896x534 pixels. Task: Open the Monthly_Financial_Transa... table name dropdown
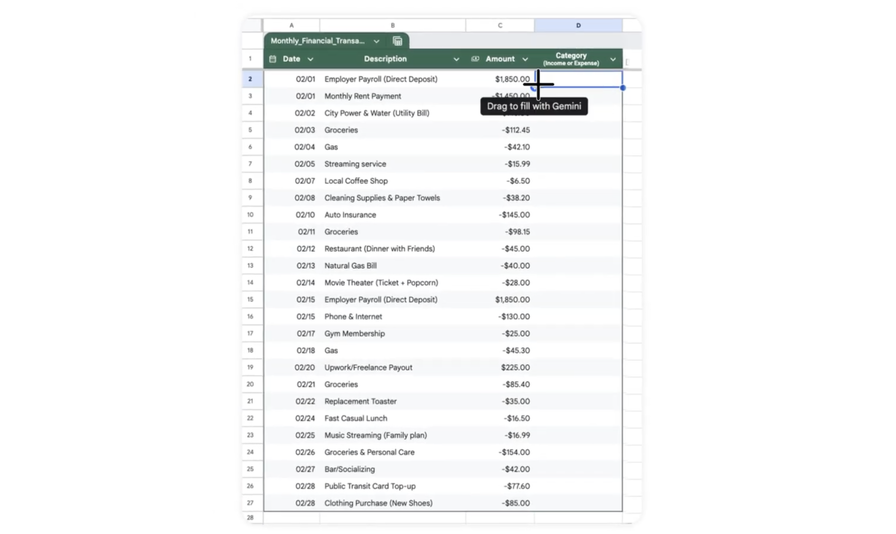pyautogui.click(x=376, y=41)
